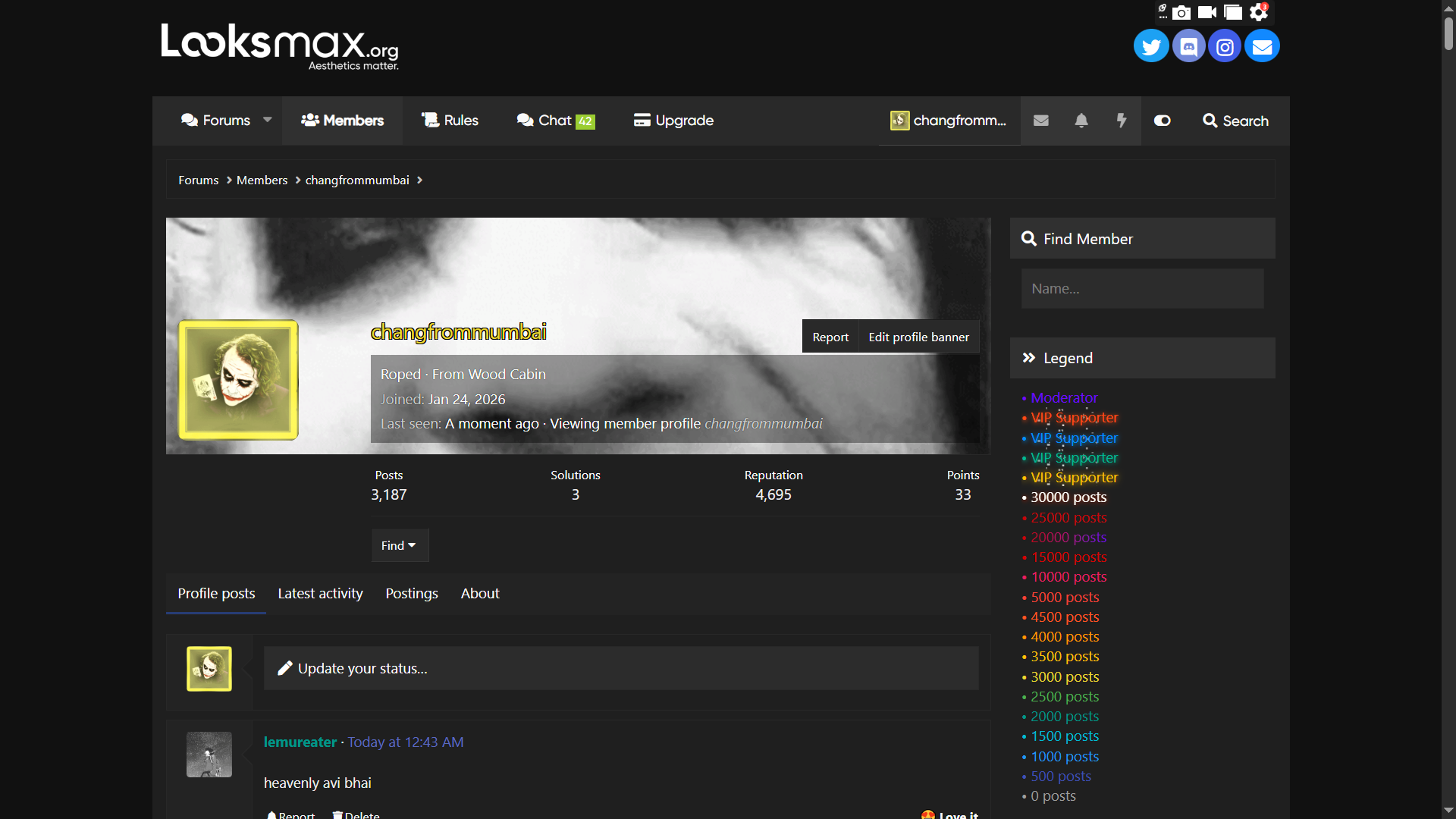
Task: Open the Discord server icon
Action: point(1188,47)
